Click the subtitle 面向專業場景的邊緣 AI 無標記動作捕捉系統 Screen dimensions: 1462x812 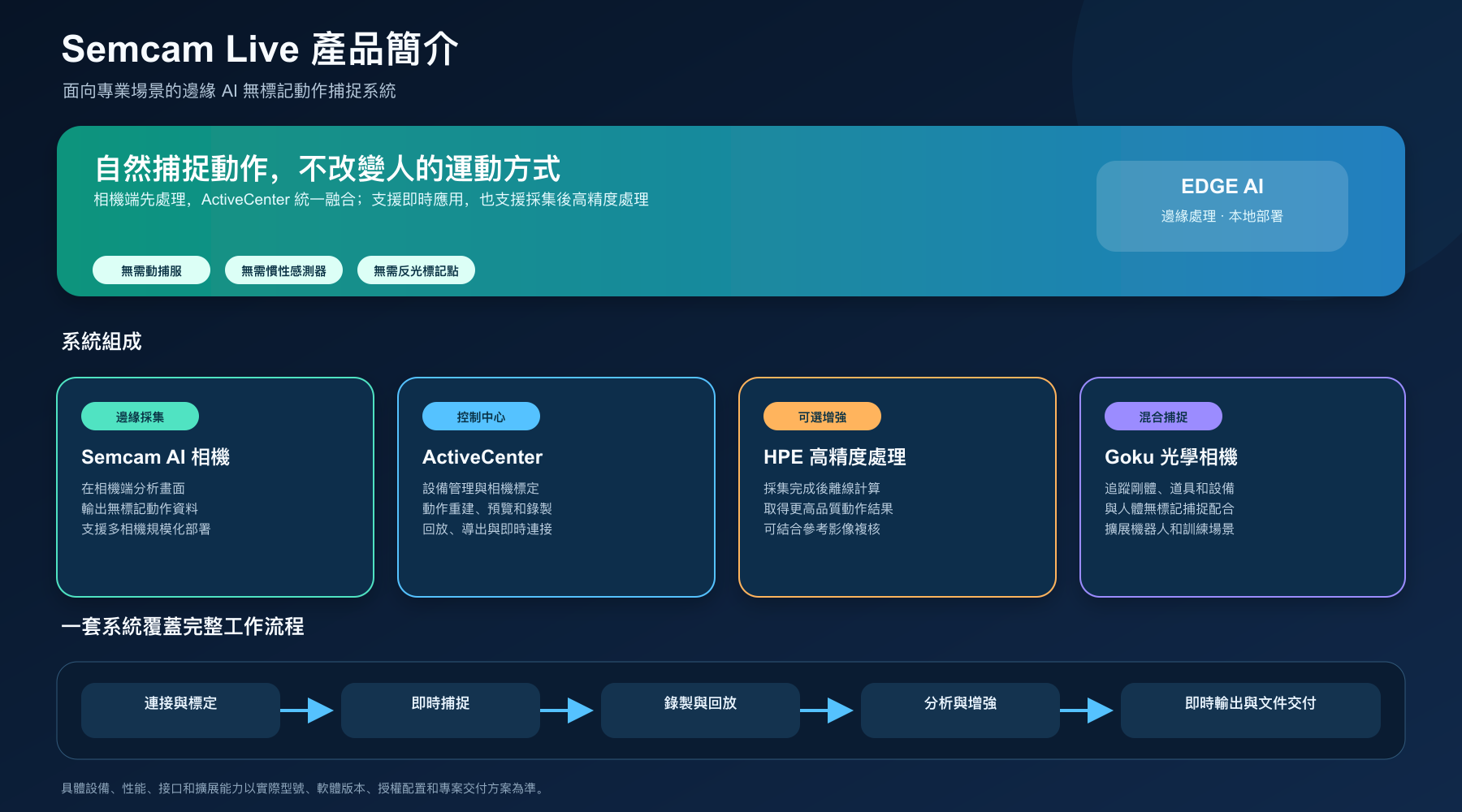click(229, 91)
